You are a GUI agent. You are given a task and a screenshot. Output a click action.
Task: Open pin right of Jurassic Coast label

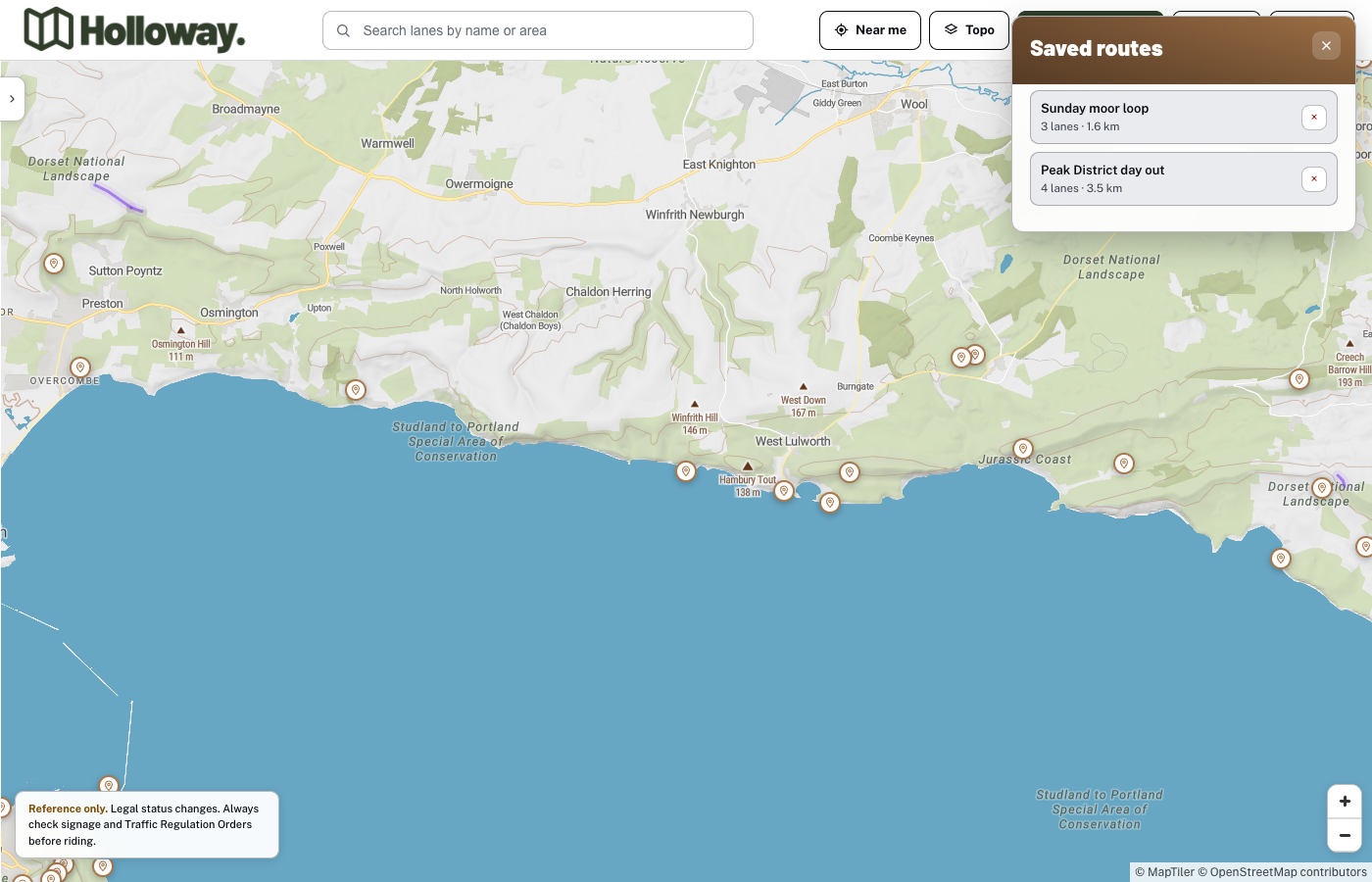(x=1124, y=463)
